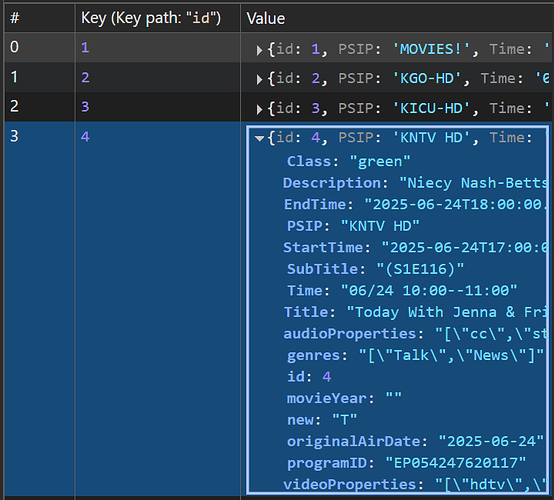
Task: Select key 4 in Key column
Action: tap(85, 136)
